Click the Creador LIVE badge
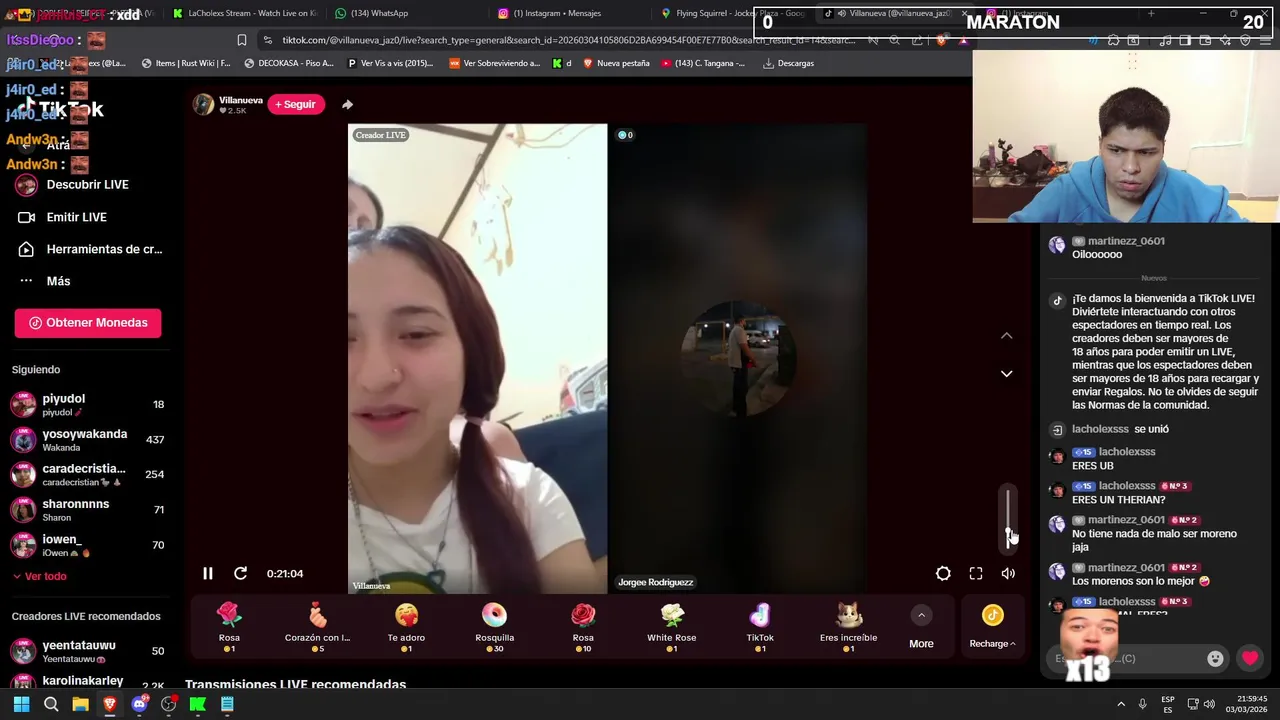Screen dimensions: 1280x720 click(x=381, y=135)
